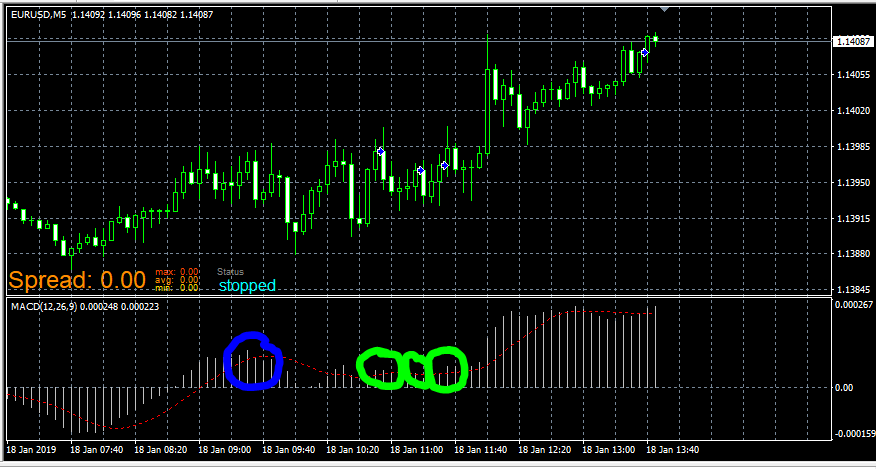Click the 18 Jan 11:40 time label
Screen dimensions: 876x469
coord(480,449)
